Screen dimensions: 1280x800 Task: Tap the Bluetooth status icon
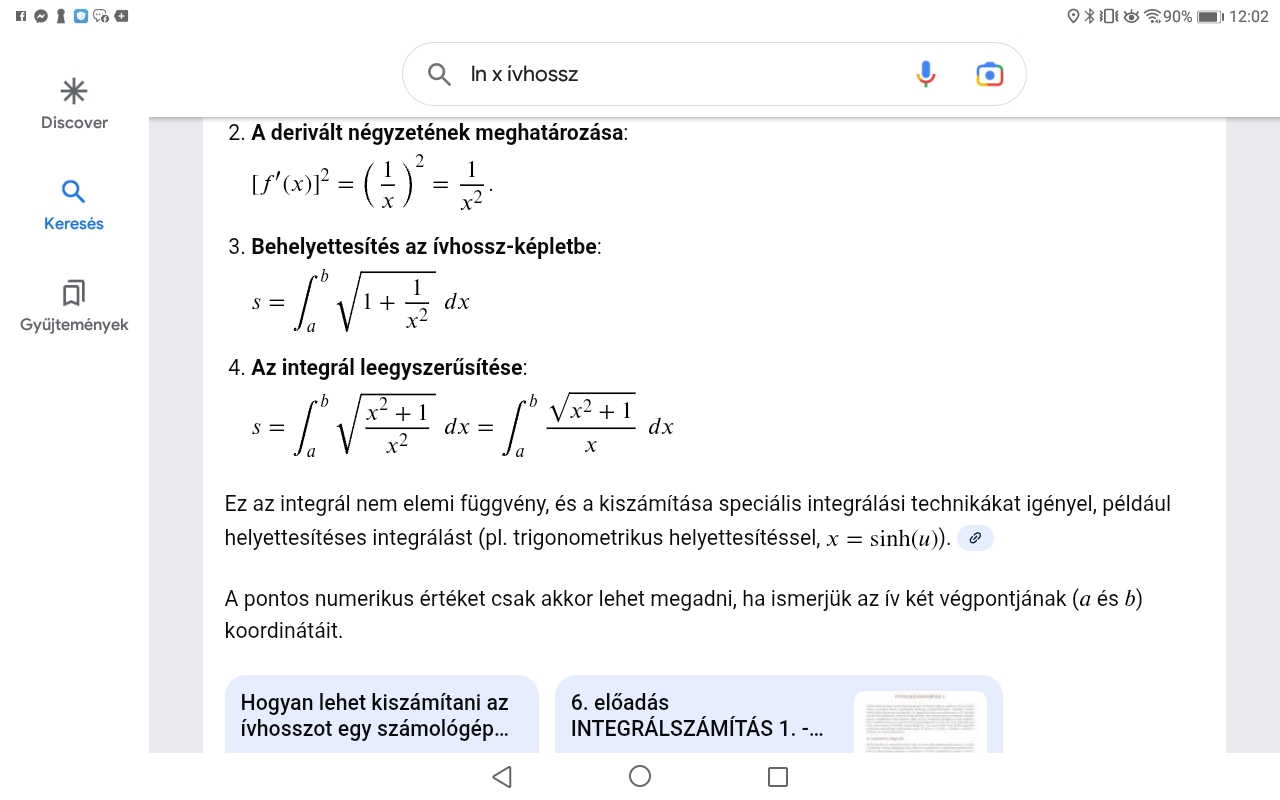tap(1090, 16)
